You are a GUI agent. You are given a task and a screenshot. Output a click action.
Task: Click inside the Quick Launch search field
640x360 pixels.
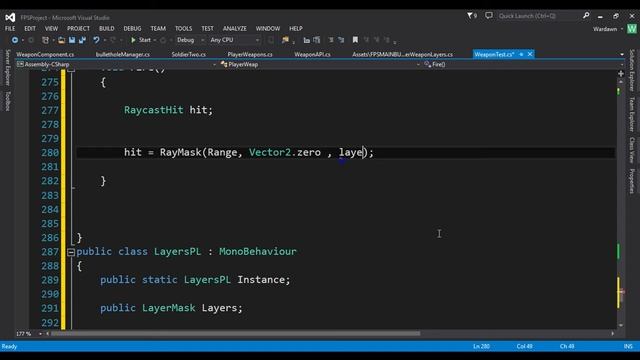[538, 16]
